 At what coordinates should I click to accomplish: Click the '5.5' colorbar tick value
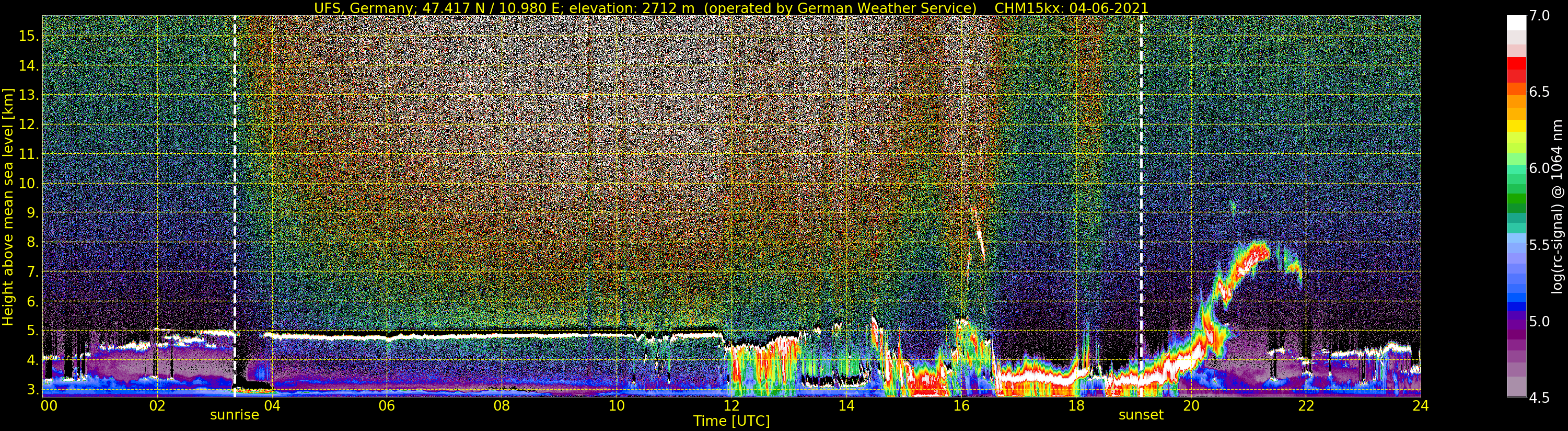(1539, 245)
